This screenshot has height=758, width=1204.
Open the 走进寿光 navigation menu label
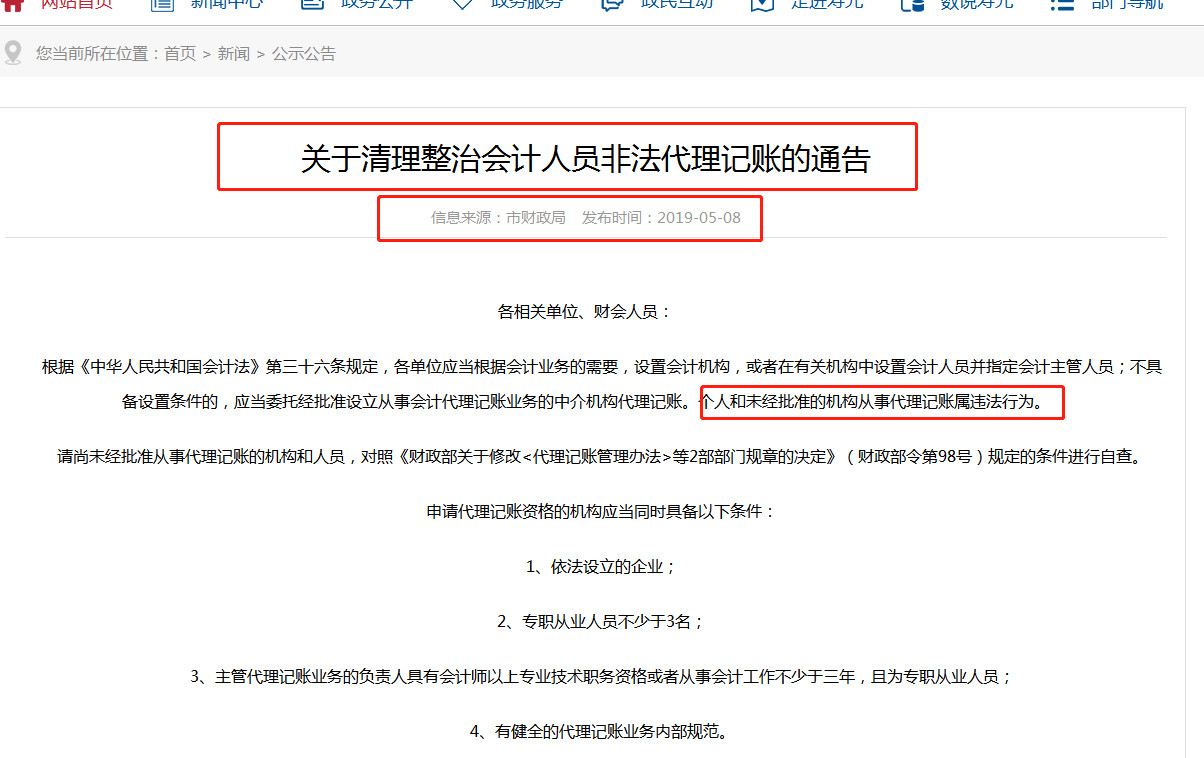click(827, 4)
